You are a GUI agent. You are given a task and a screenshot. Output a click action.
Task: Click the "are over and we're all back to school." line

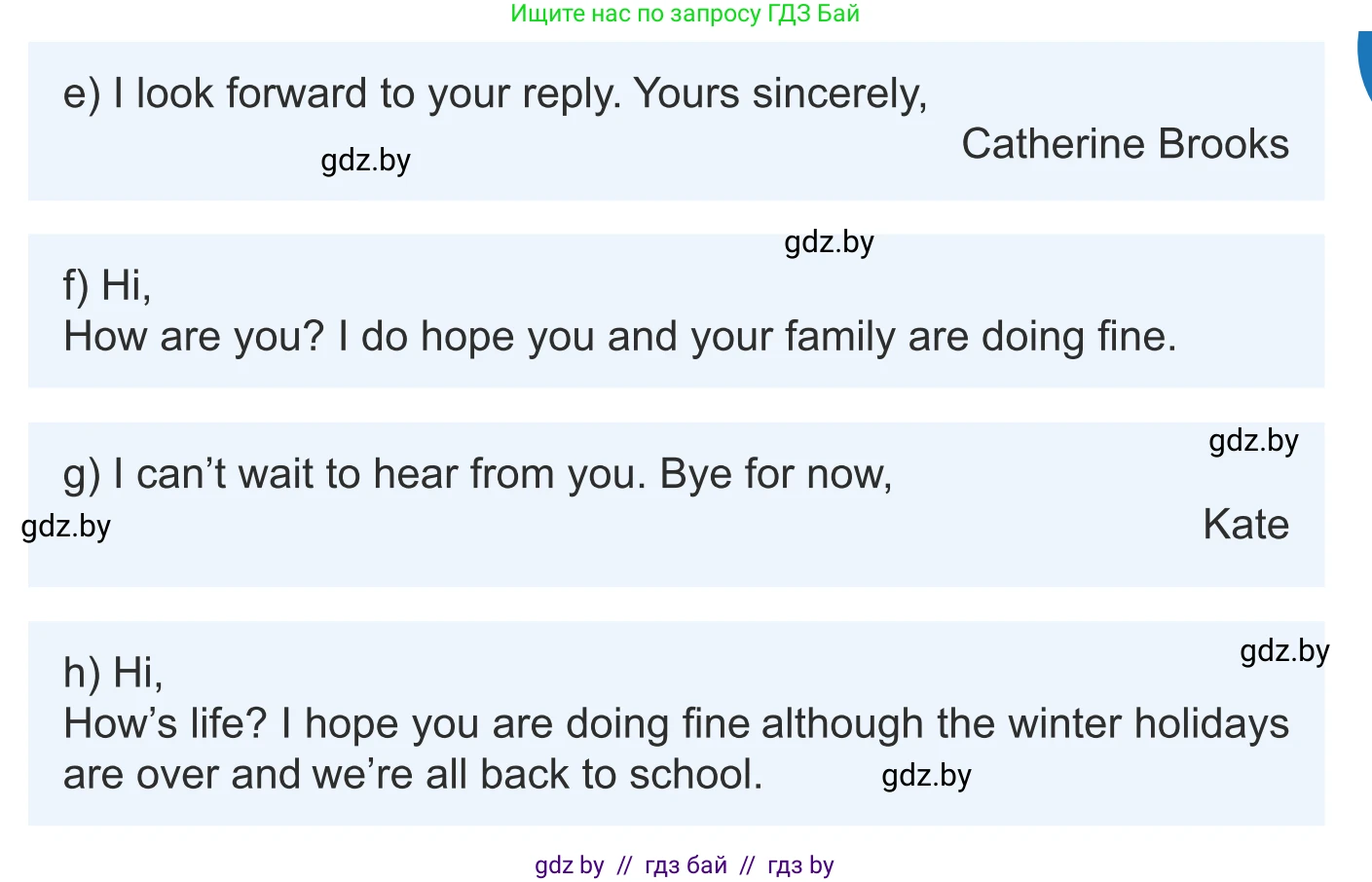[413, 775]
